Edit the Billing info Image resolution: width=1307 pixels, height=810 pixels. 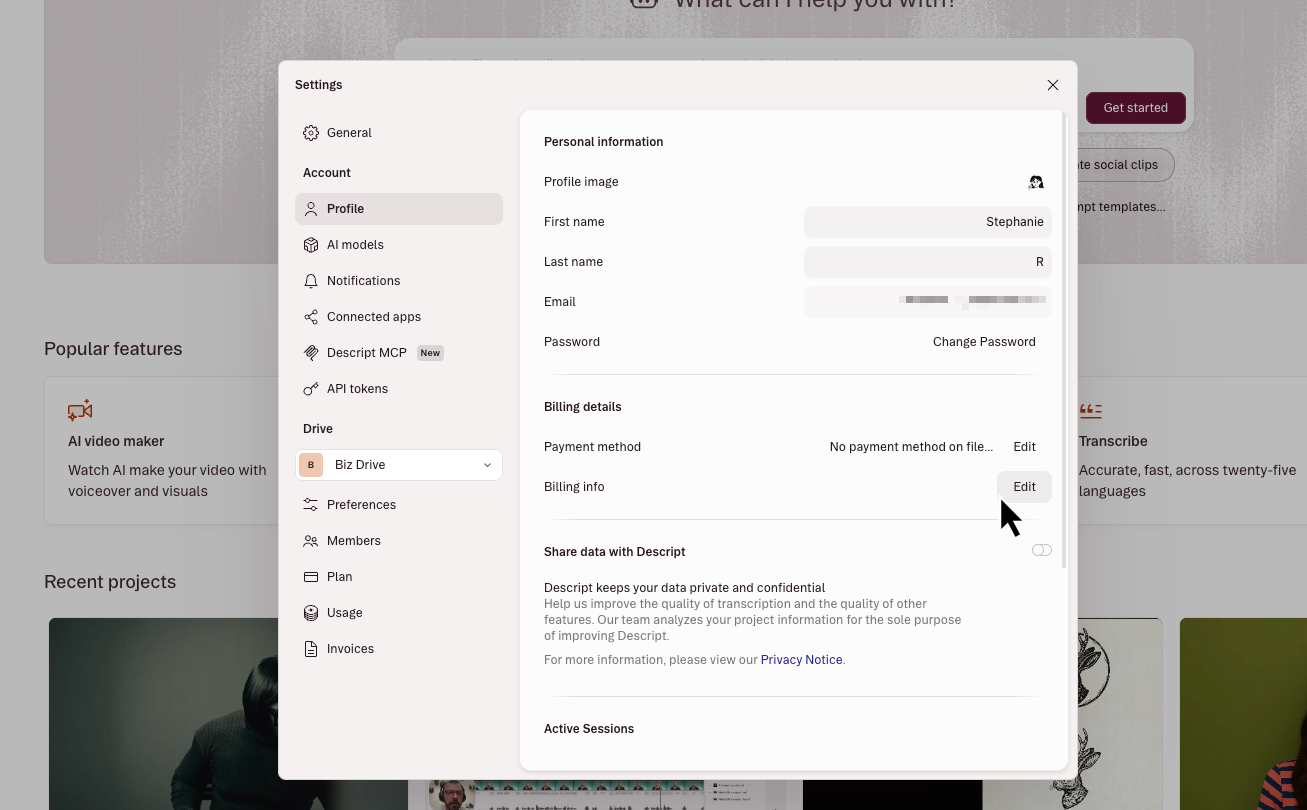tap(1024, 487)
